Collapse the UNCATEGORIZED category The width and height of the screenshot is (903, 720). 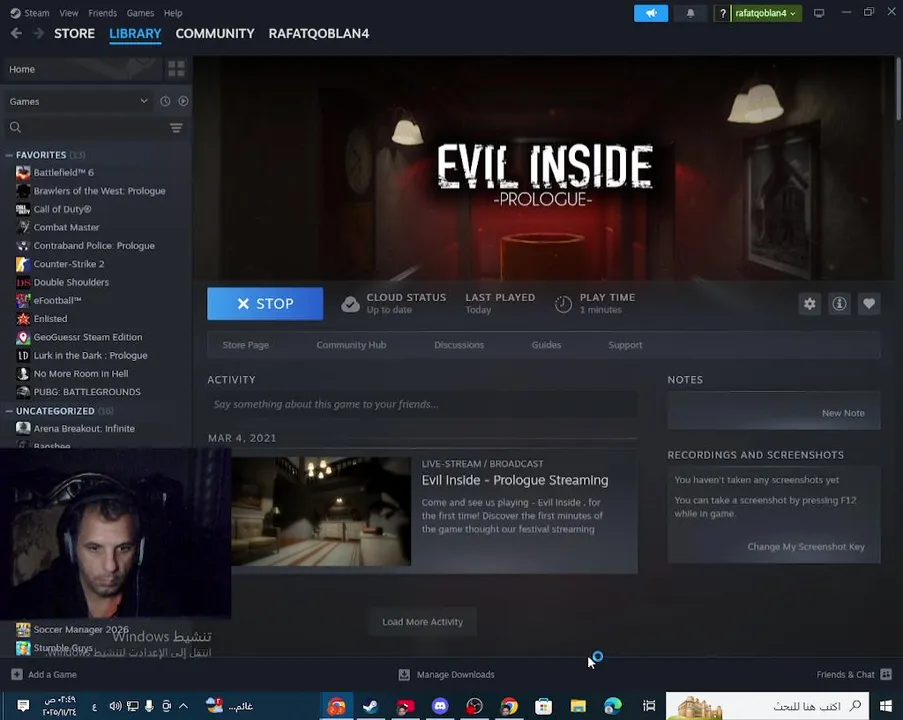9,411
